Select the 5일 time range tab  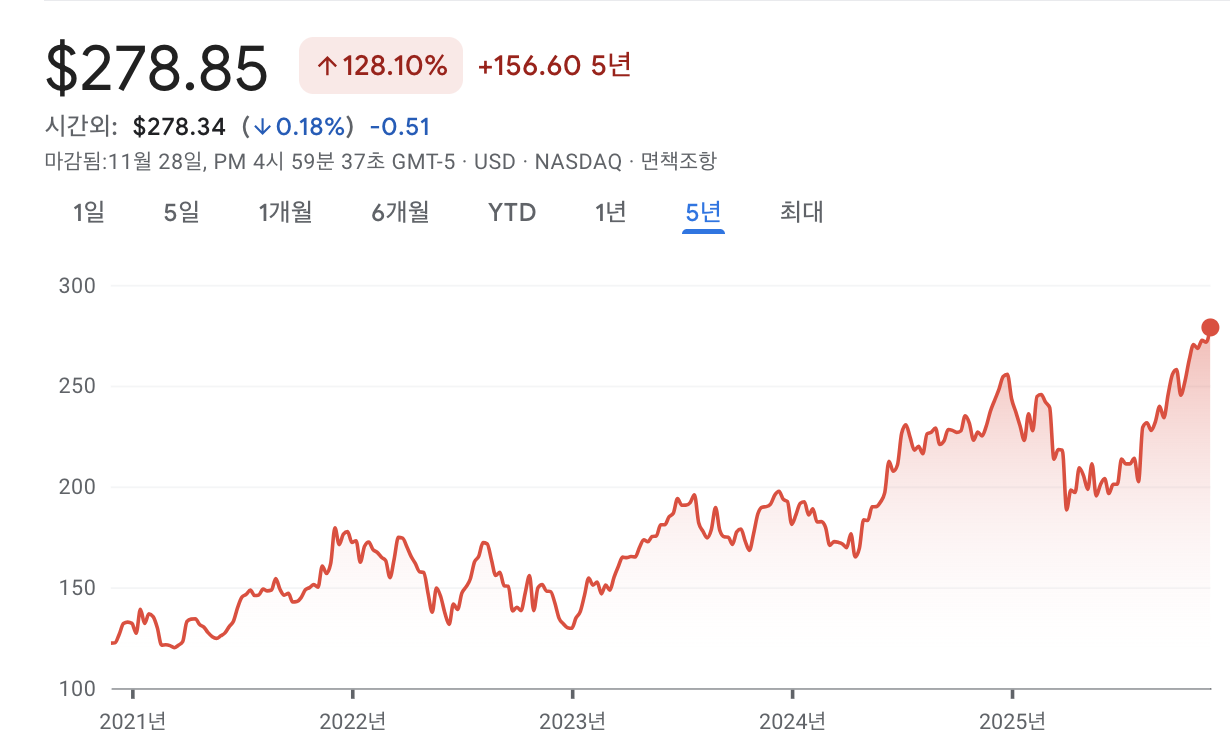click(182, 212)
